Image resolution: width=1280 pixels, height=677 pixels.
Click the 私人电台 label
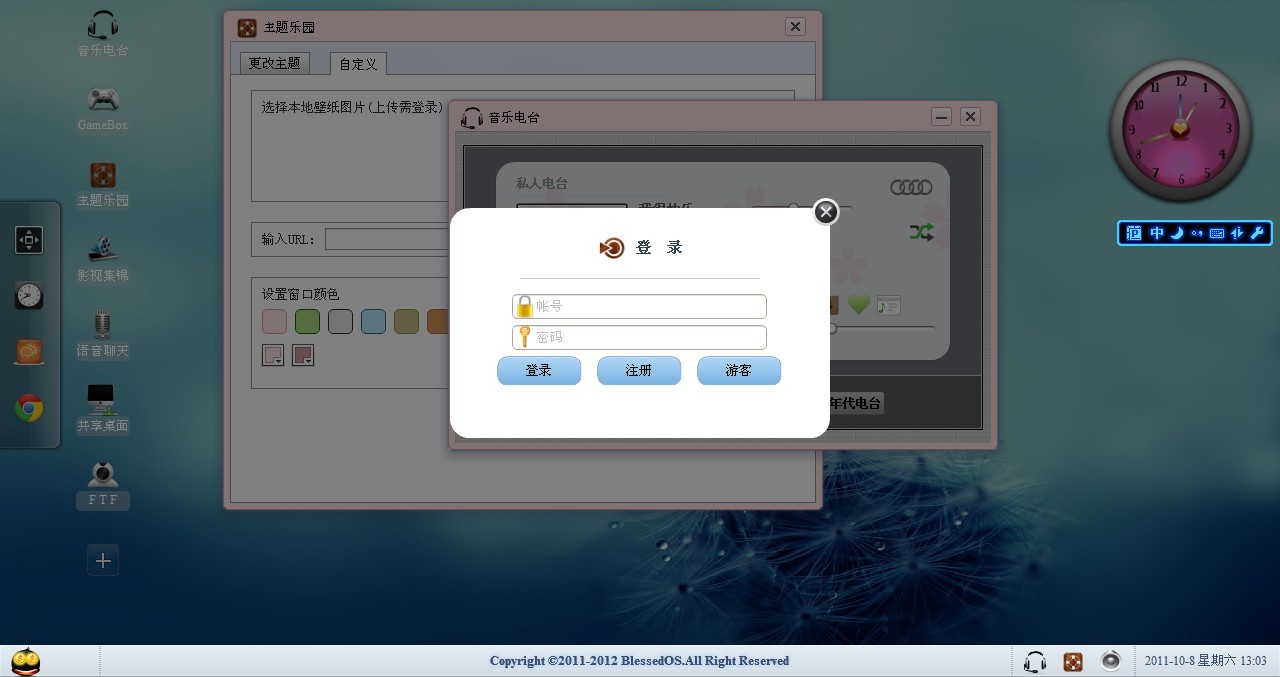(x=541, y=183)
